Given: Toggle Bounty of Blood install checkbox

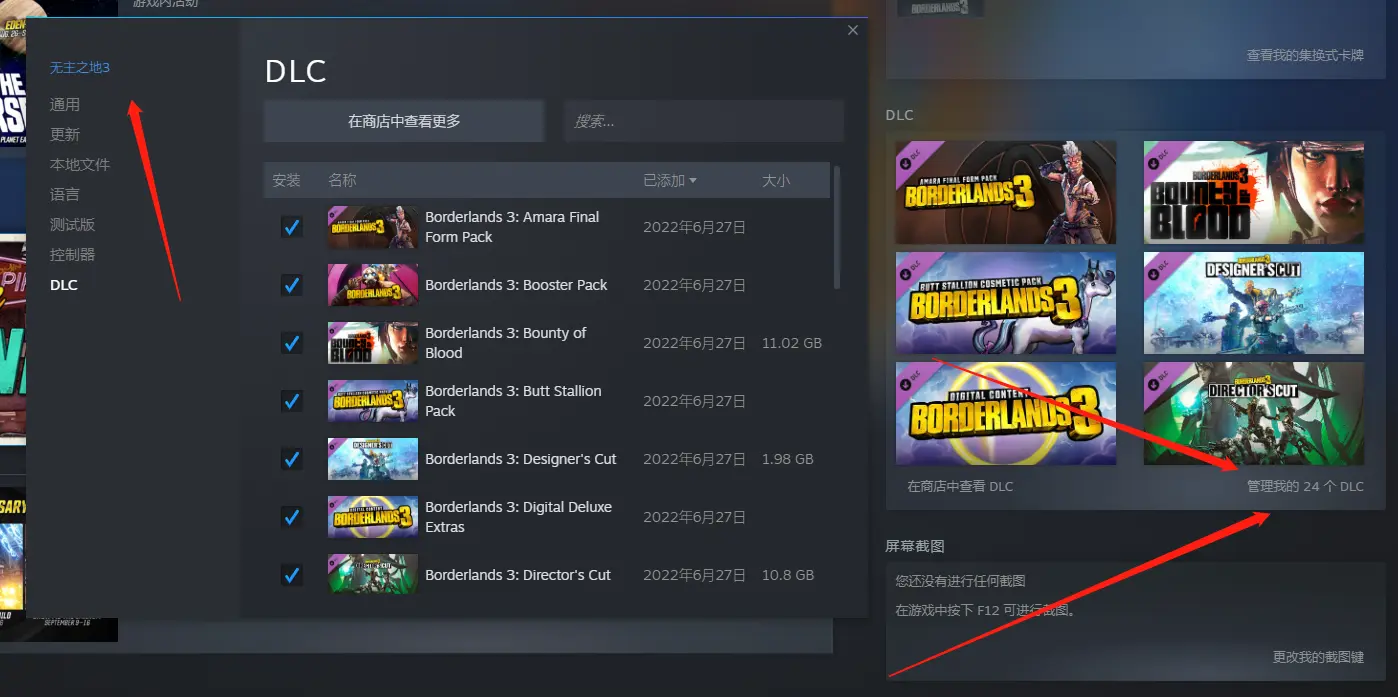Looking at the screenshot, I should click(291, 343).
